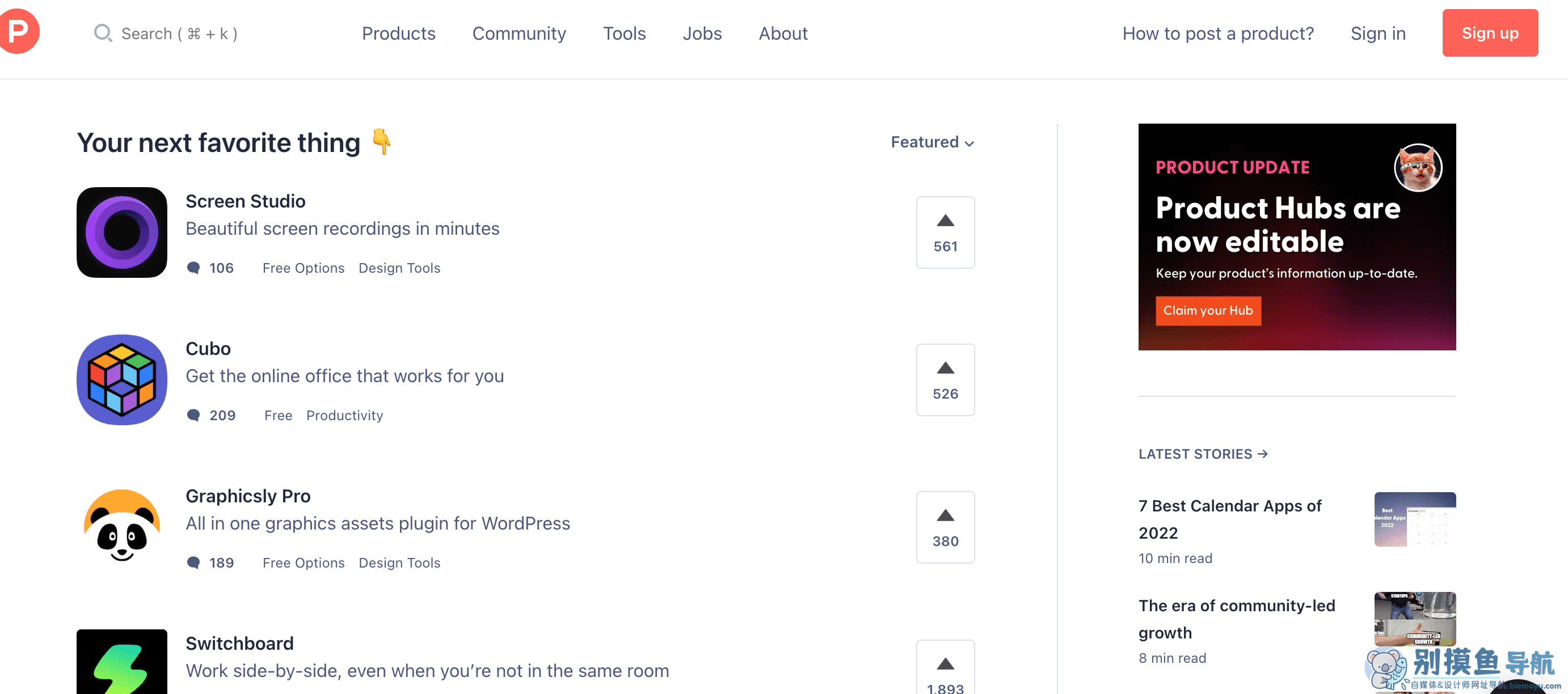Open community-led growth story thumbnail
The height and width of the screenshot is (694, 1568).
1415,619
